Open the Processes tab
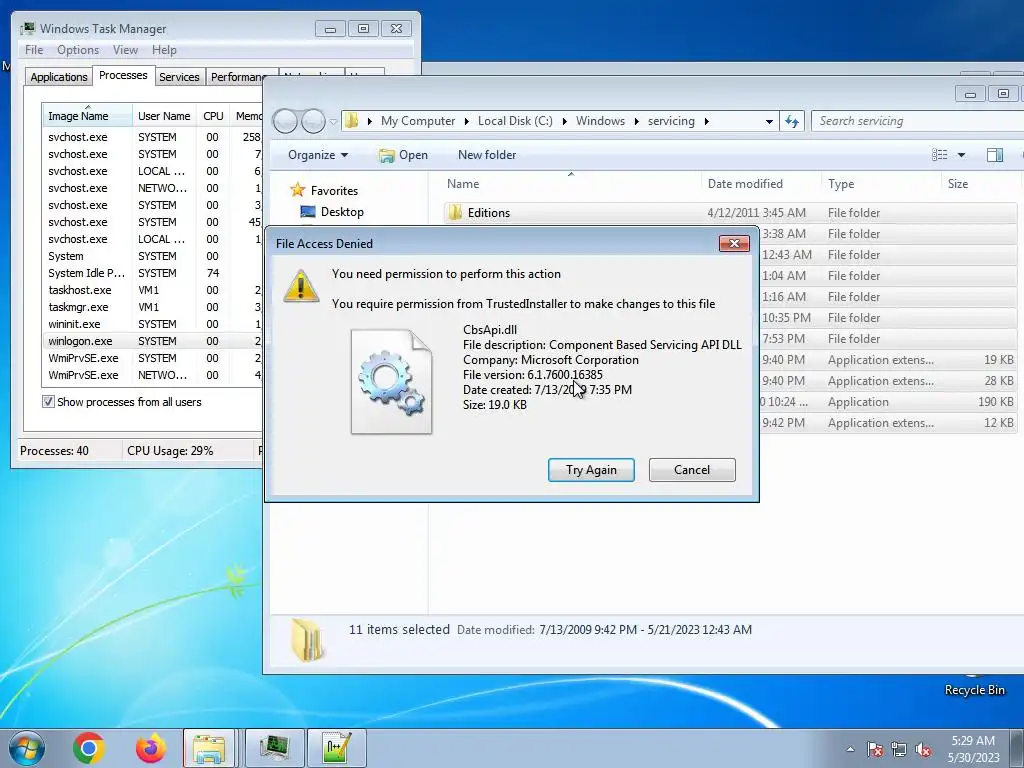 (x=123, y=75)
